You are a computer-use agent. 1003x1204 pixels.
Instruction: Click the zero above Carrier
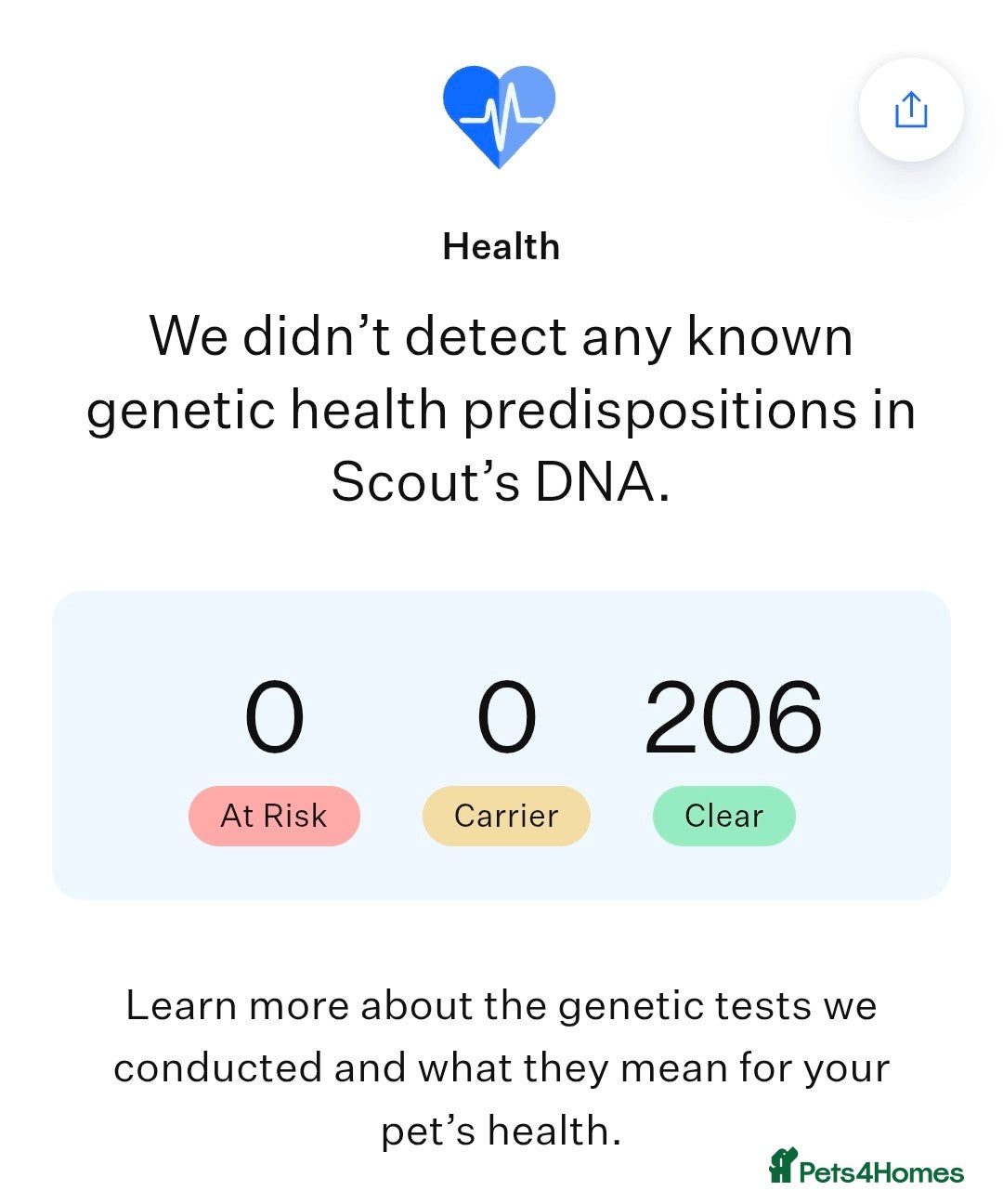(506, 717)
